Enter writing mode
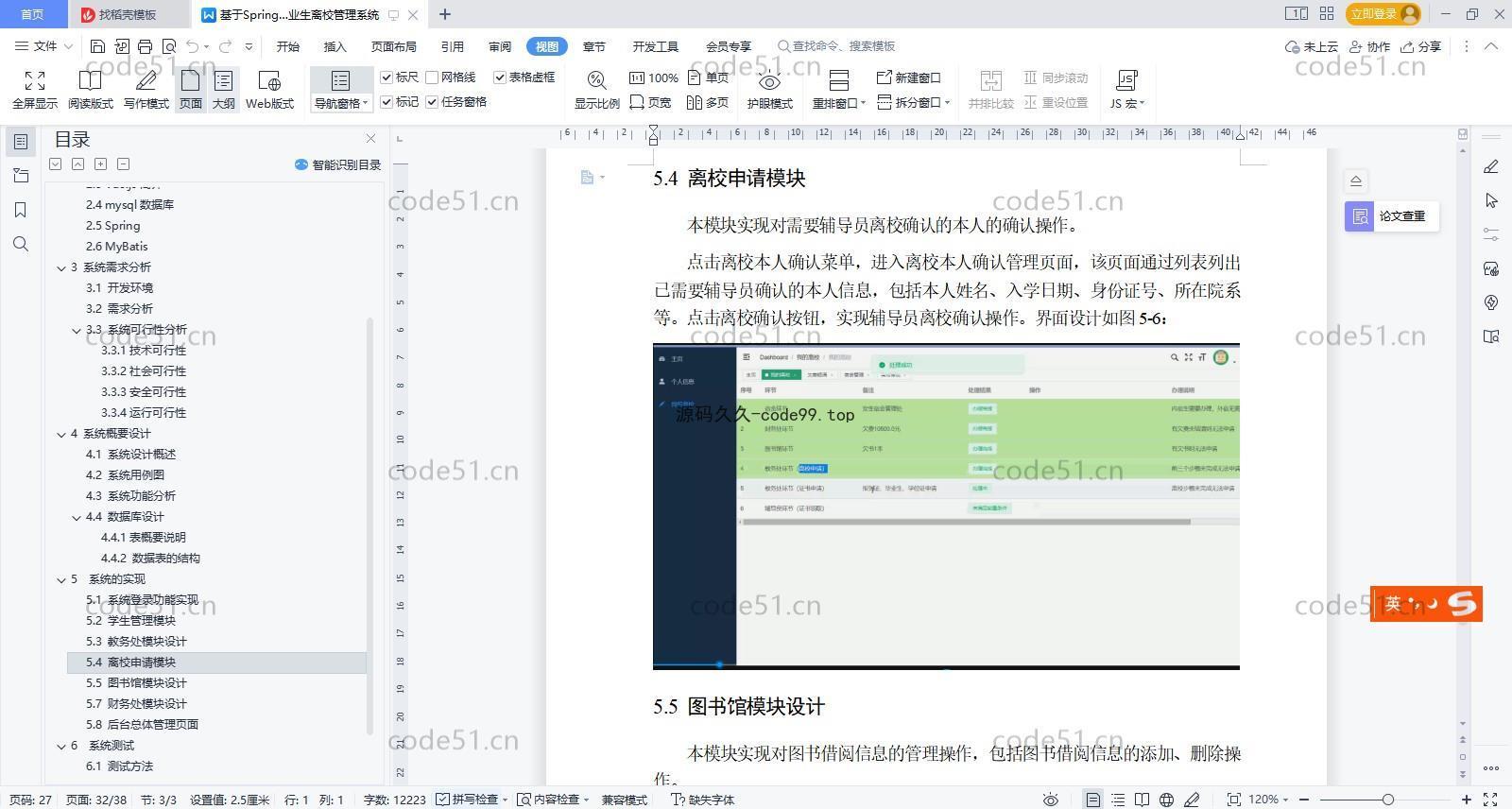The image size is (1512, 809). (x=146, y=90)
